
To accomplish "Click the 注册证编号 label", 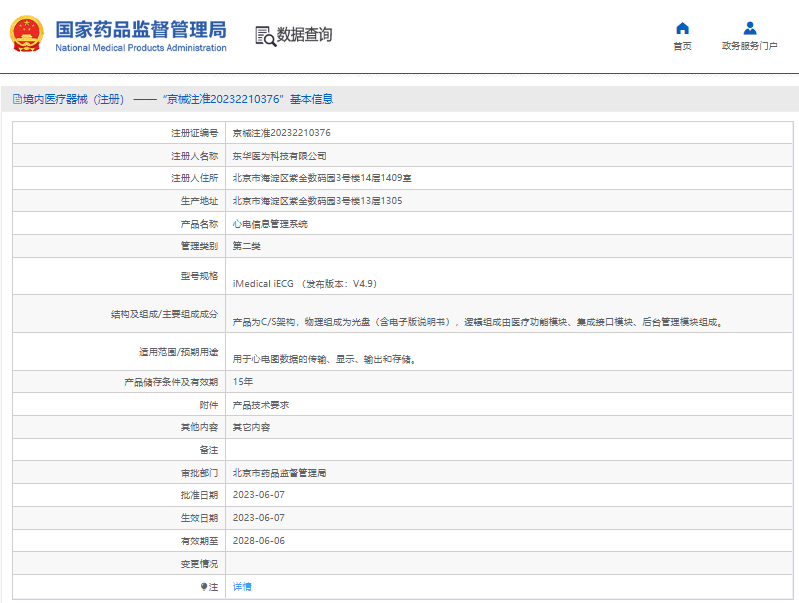I will (195, 133).
